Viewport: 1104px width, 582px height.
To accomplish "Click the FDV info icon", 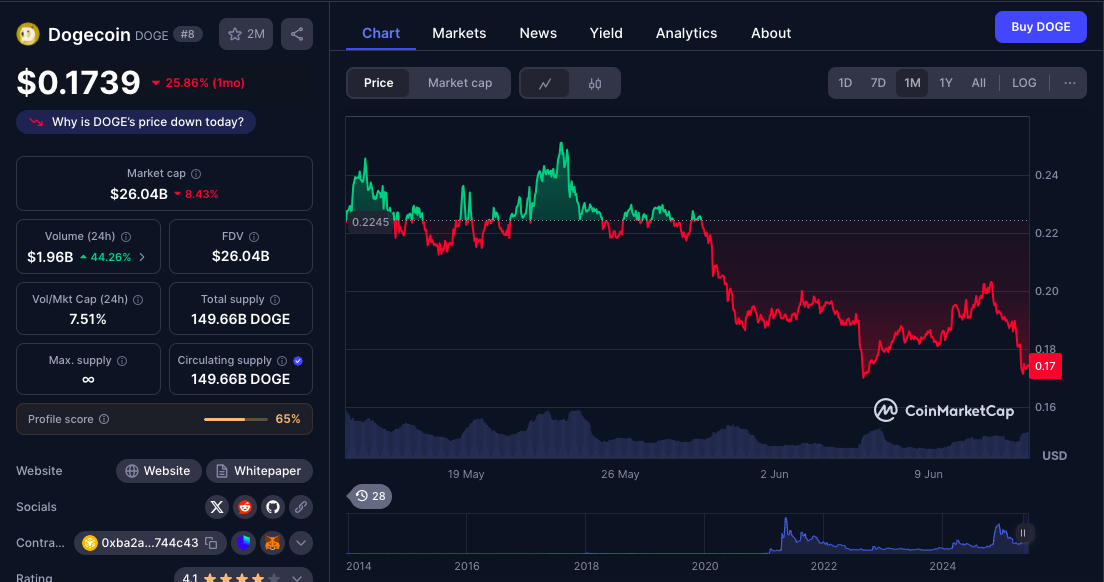I will (254, 237).
